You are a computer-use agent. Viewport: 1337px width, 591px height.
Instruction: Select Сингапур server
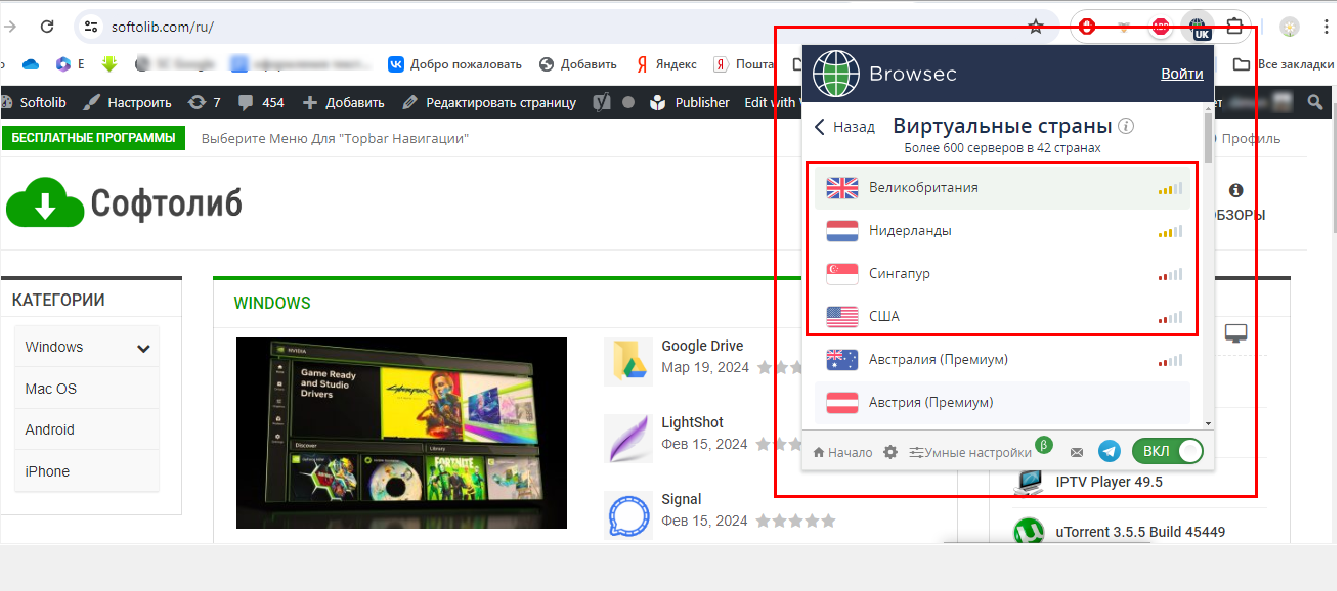(1002, 274)
